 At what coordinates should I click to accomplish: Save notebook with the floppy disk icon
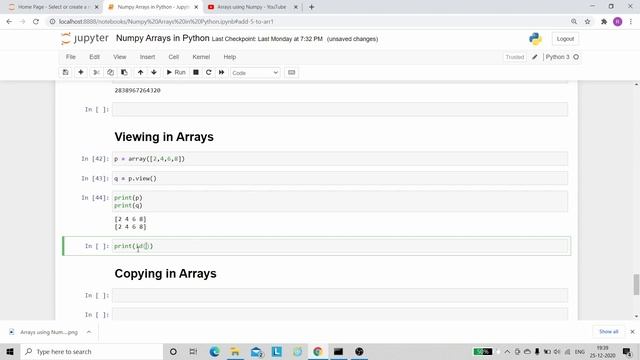coord(65,72)
